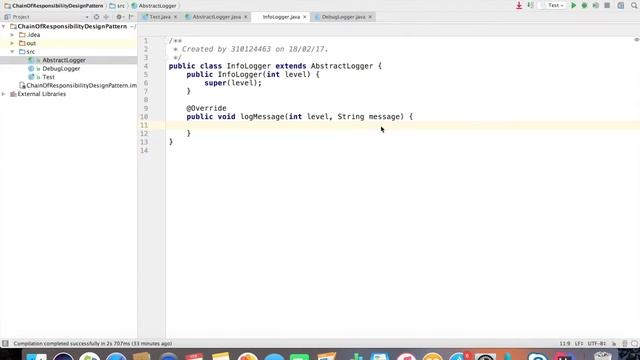Click the @Override annotation text
640x360 pixels.
[207, 108]
